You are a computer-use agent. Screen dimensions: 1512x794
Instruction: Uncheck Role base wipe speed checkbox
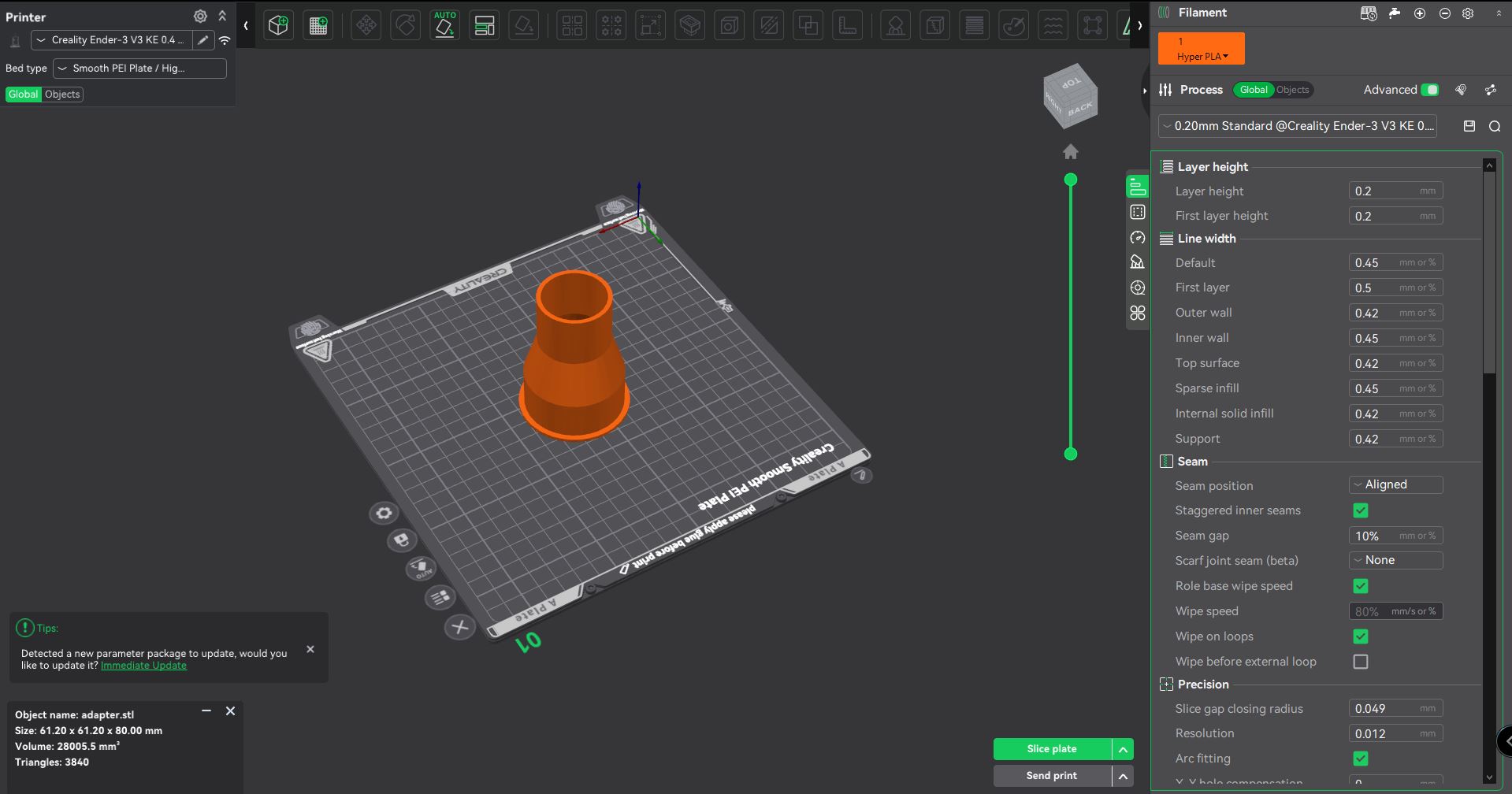pos(1361,586)
